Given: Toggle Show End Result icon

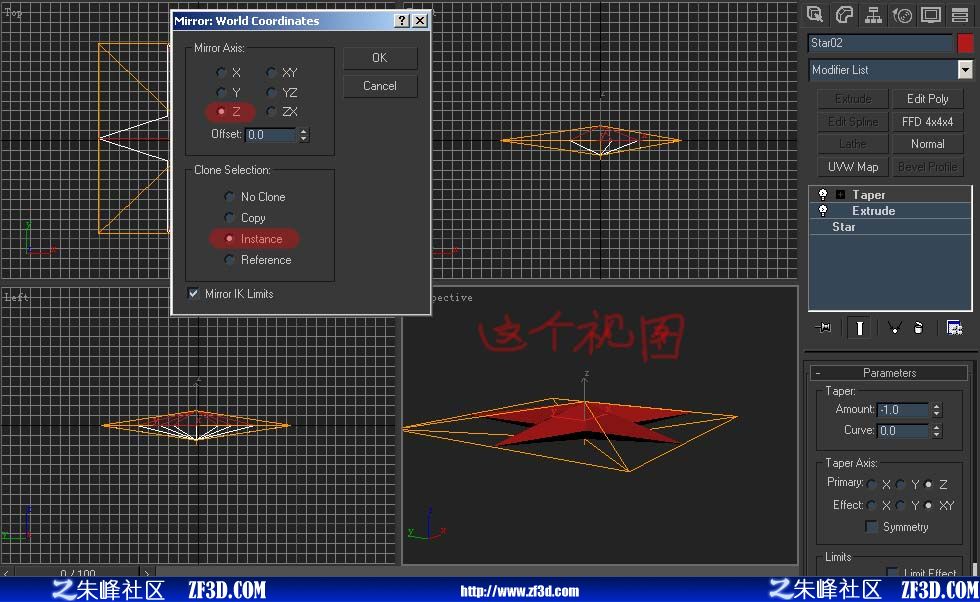Looking at the screenshot, I should [859, 328].
